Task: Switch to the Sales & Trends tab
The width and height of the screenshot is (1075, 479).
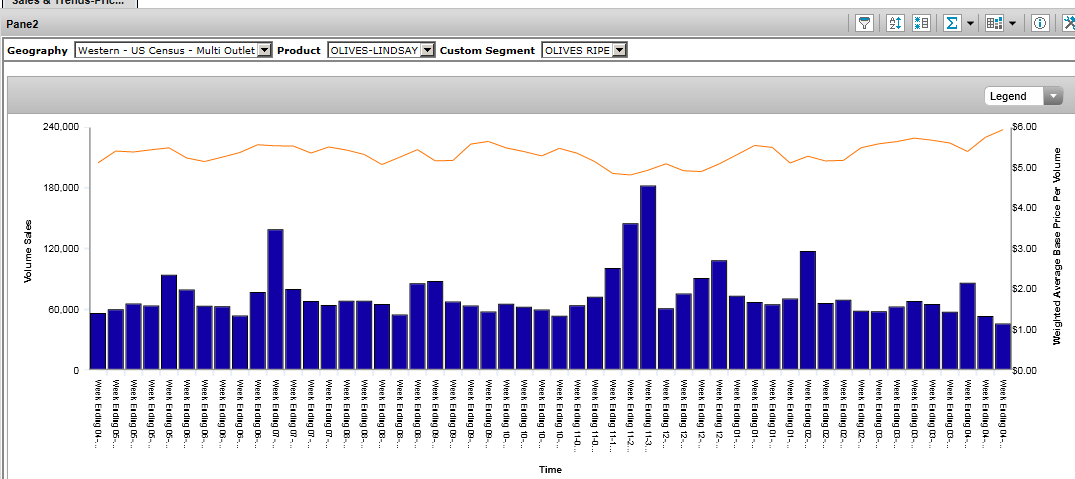Action: (68, 3)
